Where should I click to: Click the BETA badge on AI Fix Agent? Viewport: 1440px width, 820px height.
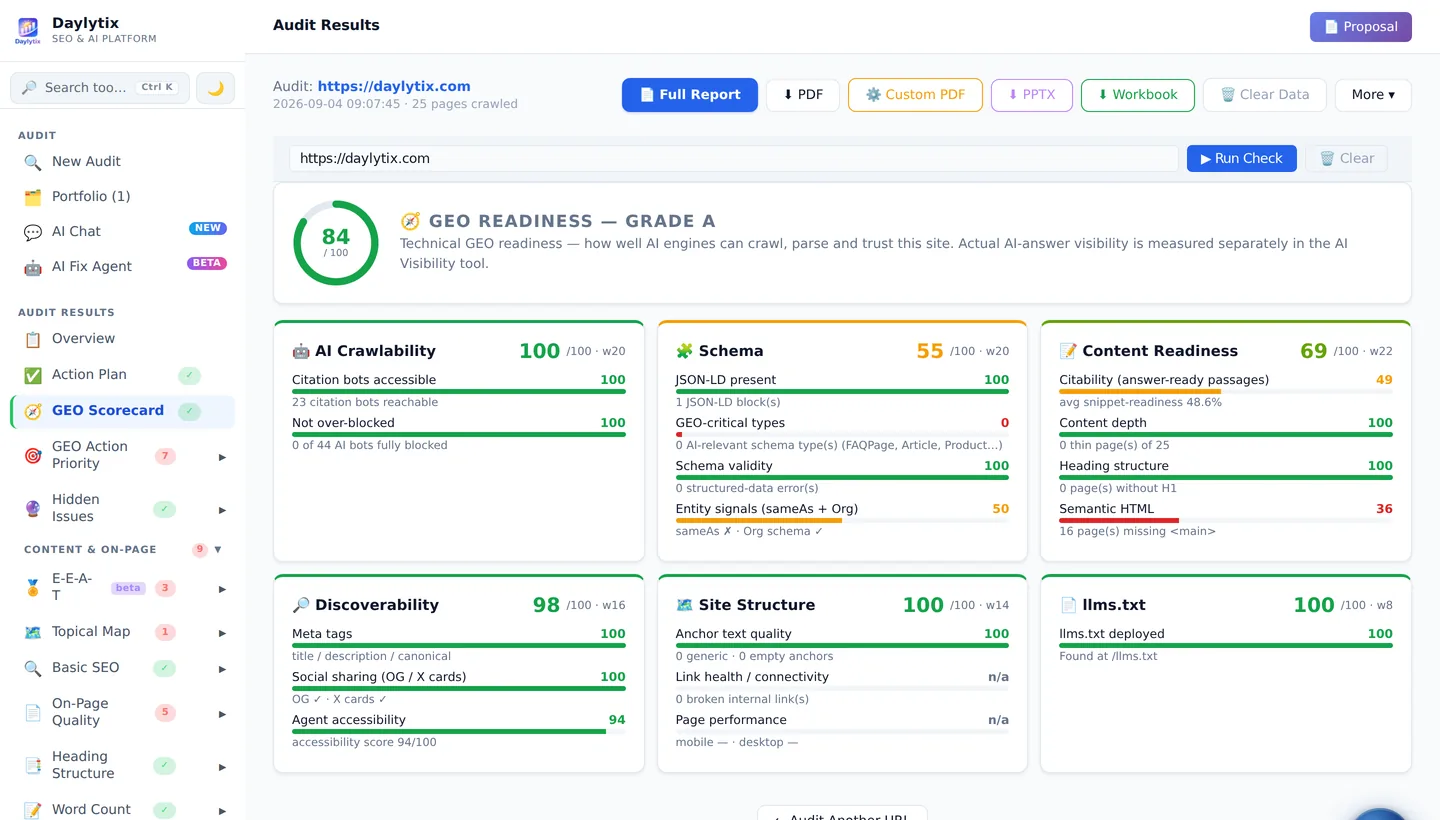click(x=207, y=264)
